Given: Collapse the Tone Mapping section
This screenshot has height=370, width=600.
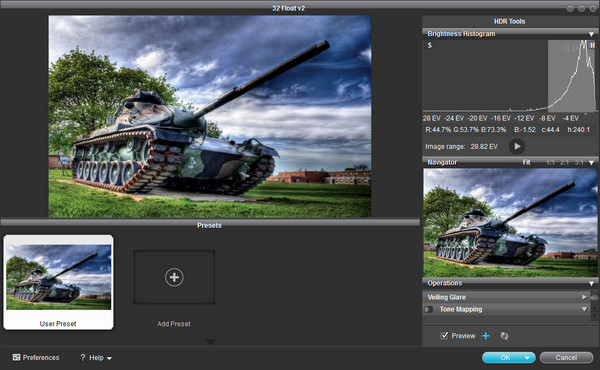Looking at the screenshot, I should pos(584,309).
